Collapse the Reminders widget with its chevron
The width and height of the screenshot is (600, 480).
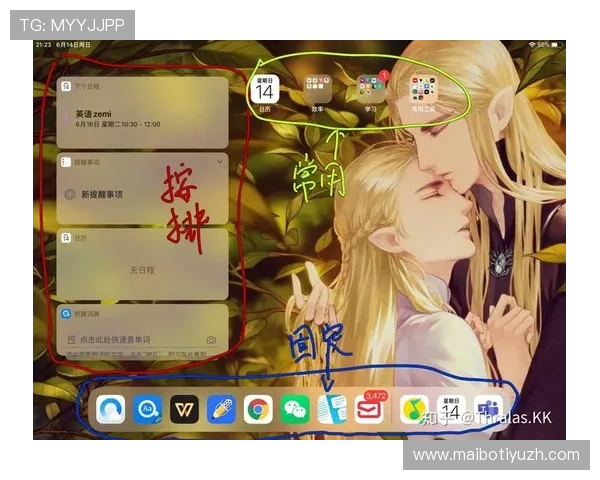coord(220,162)
